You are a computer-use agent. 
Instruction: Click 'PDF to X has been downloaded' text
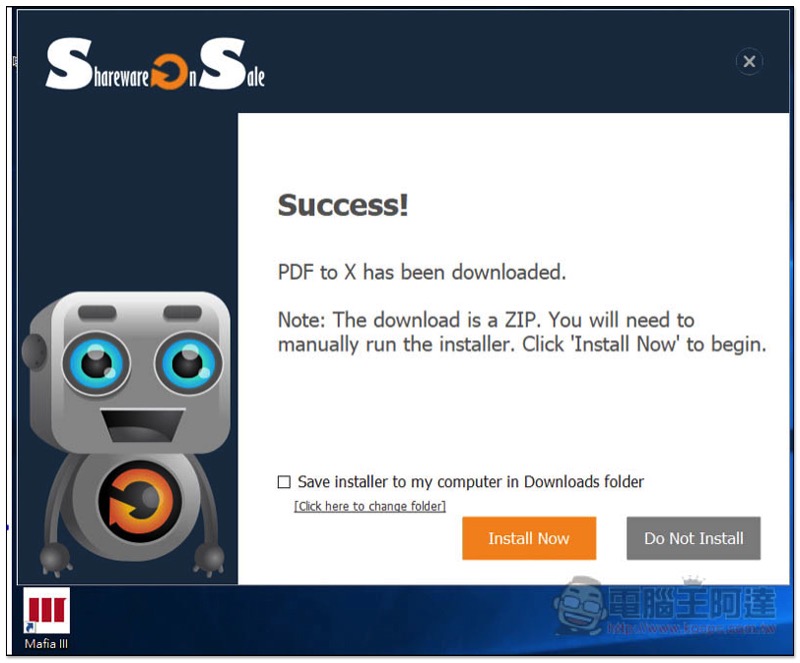[422, 272]
